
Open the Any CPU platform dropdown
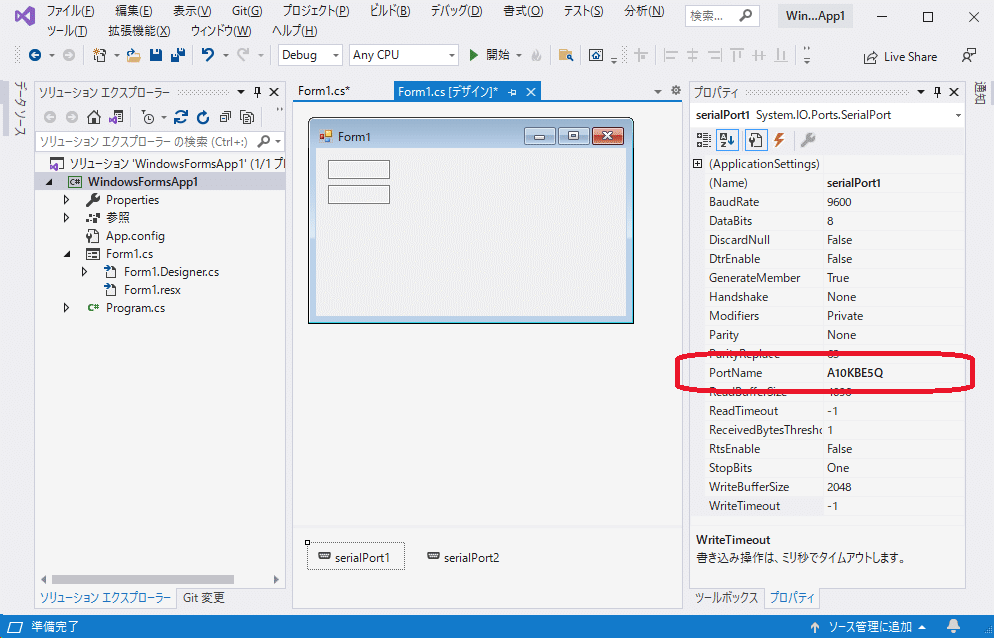point(404,55)
